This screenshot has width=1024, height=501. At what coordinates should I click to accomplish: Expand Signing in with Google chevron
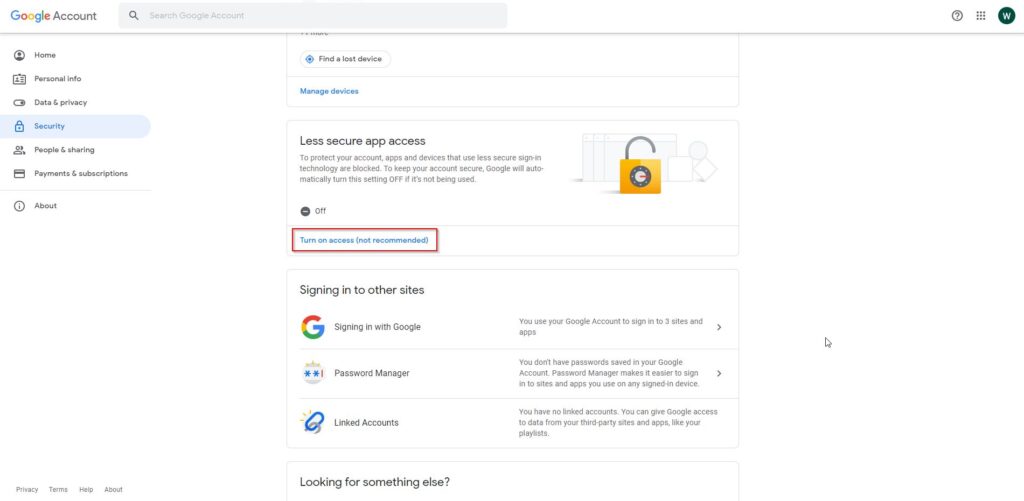coord(719,327)
